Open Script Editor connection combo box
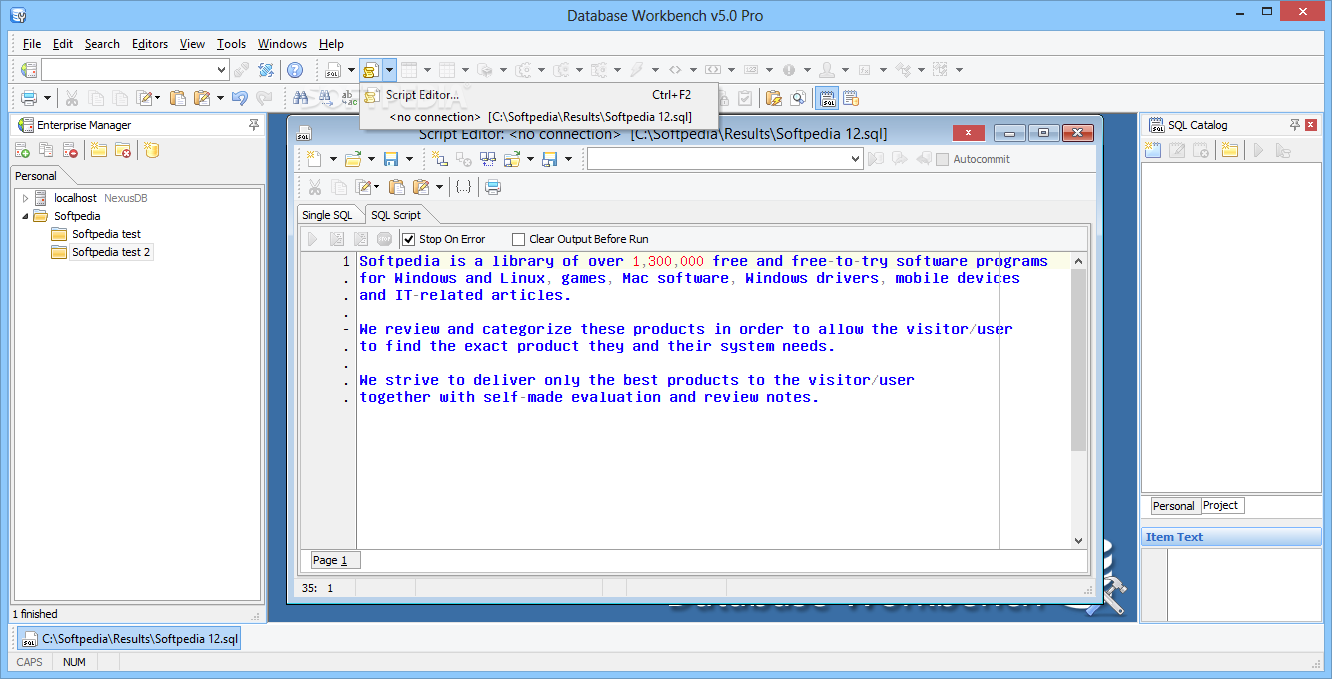Viewport: 1332px width, 679px height. [x=725, y=159]
